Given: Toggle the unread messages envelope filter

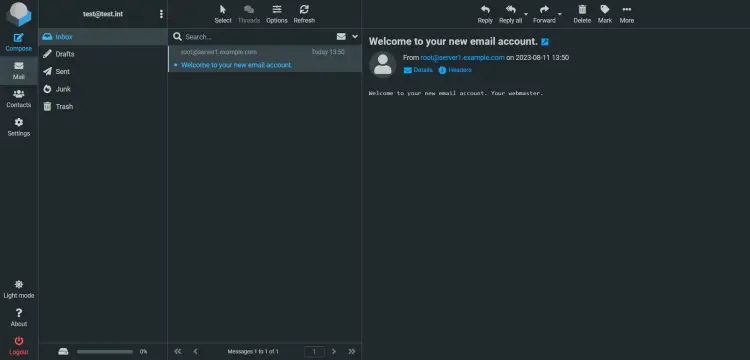Looking at the screenshot, I should (x=341, y=36).
